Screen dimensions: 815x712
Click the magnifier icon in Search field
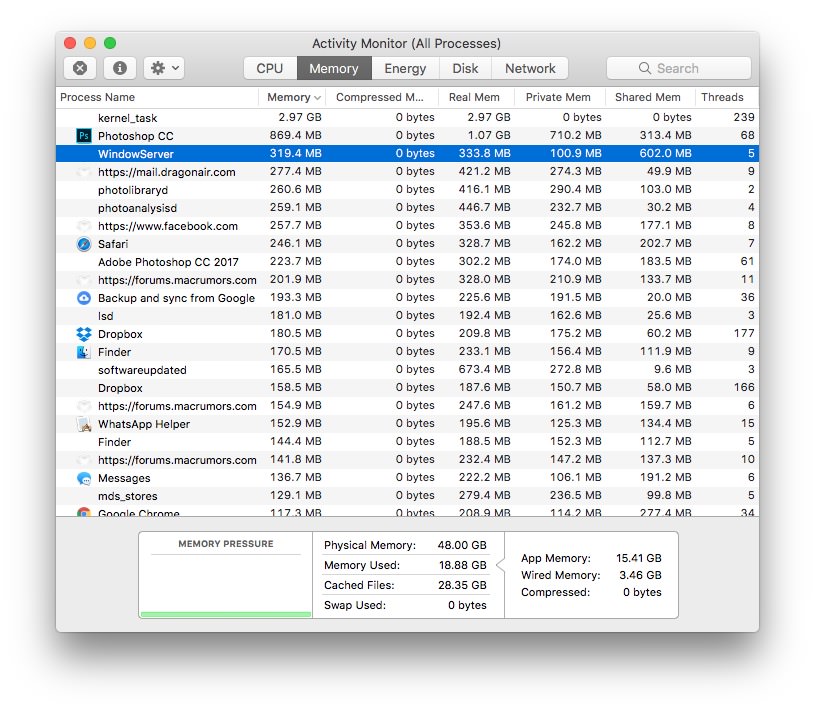pyautogui.click(x=645, y=68)
